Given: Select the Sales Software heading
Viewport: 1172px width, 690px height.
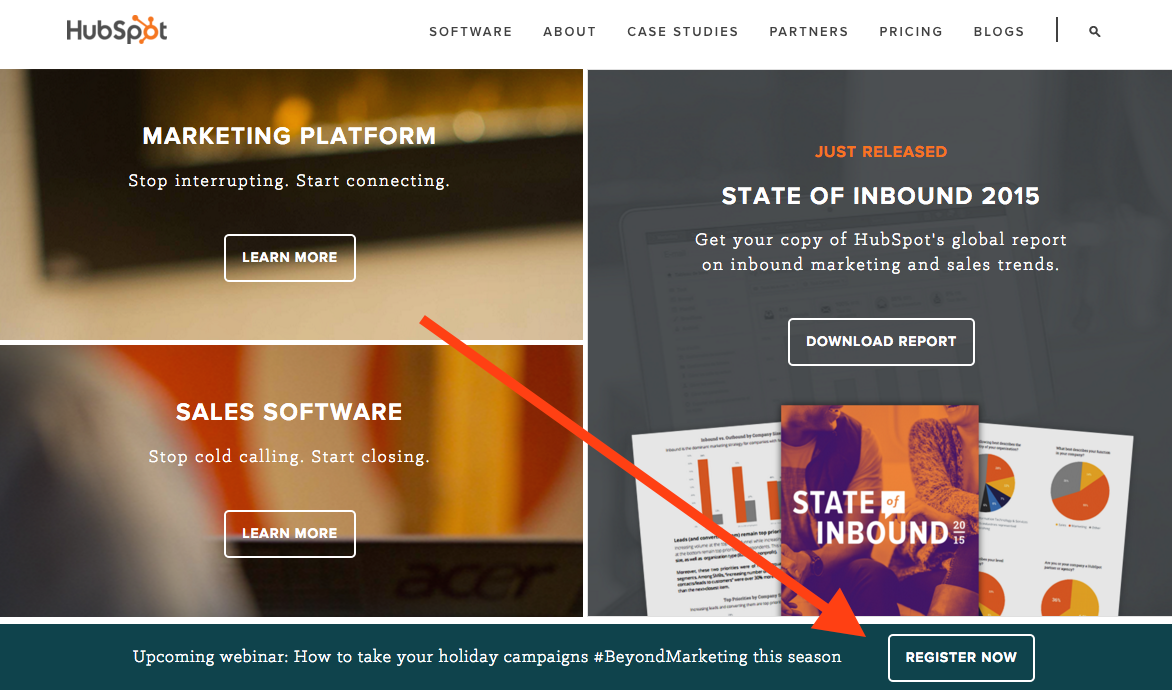Looking at the screenshot, I should pos(289,412).
